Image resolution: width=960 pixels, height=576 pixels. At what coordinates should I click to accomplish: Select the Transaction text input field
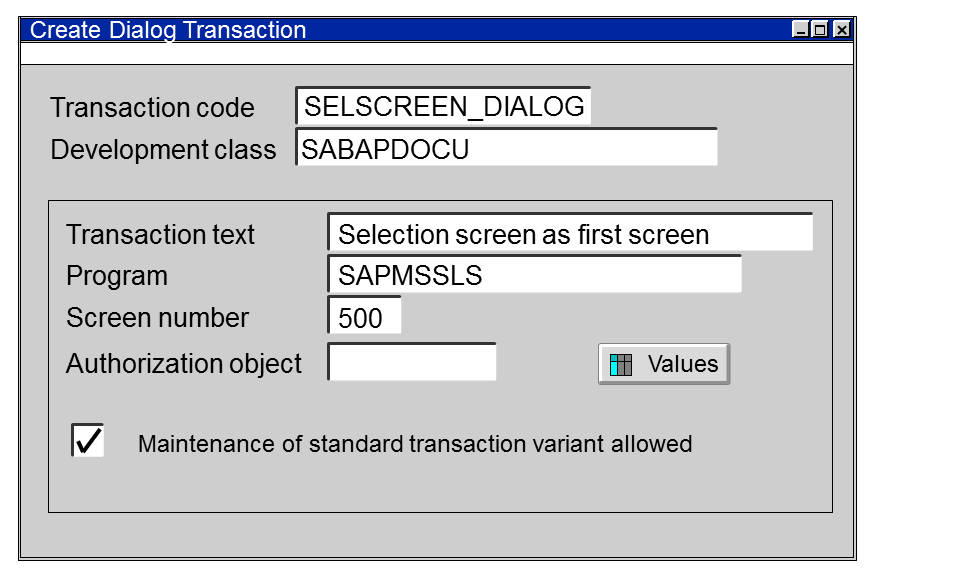point(570,234)
